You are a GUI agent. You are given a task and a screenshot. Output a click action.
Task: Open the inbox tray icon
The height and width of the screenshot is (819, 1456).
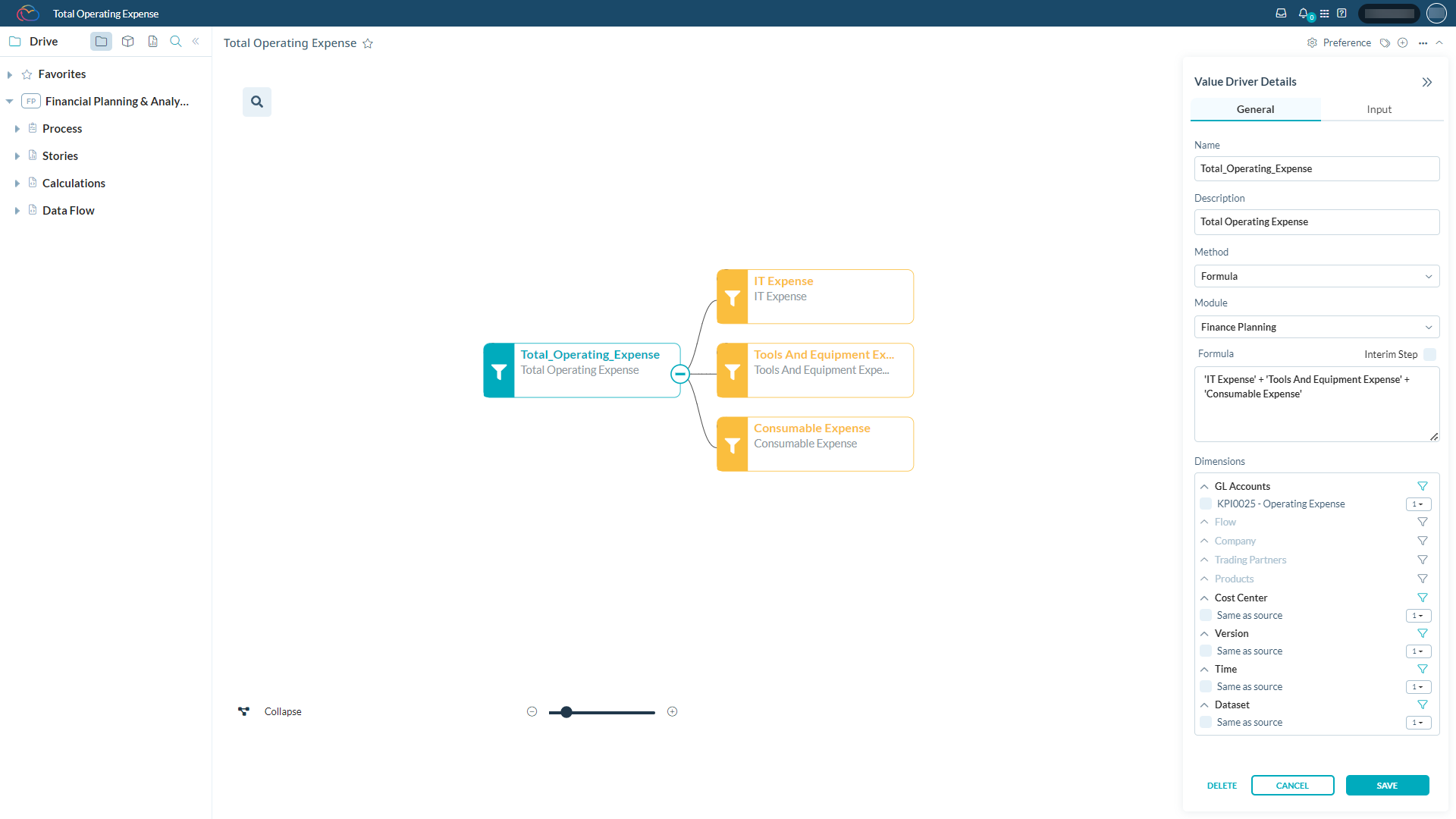tap(1281, 13)
